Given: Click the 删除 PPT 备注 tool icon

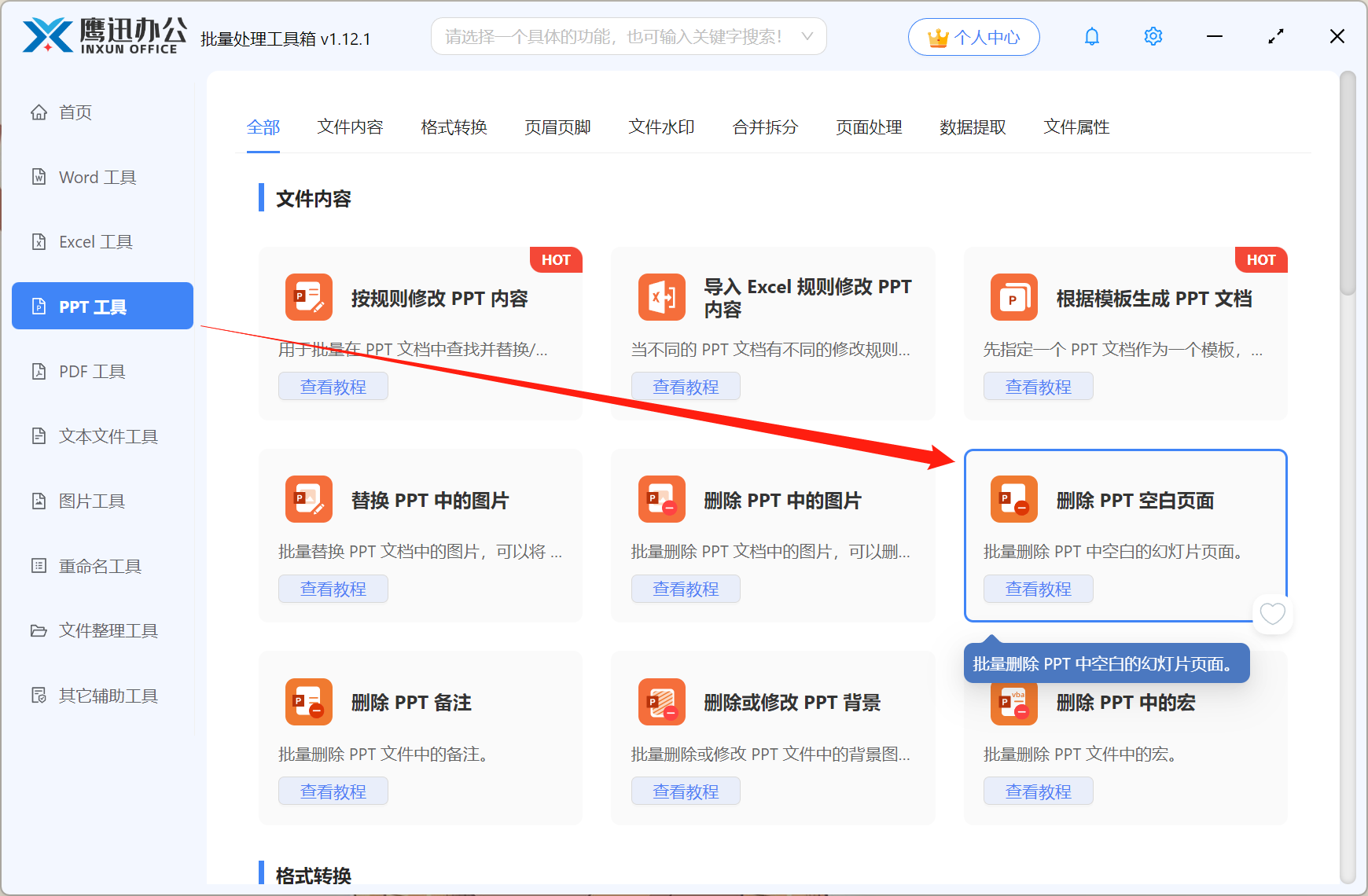Looking at the screenshot, I should click(309, 702).
